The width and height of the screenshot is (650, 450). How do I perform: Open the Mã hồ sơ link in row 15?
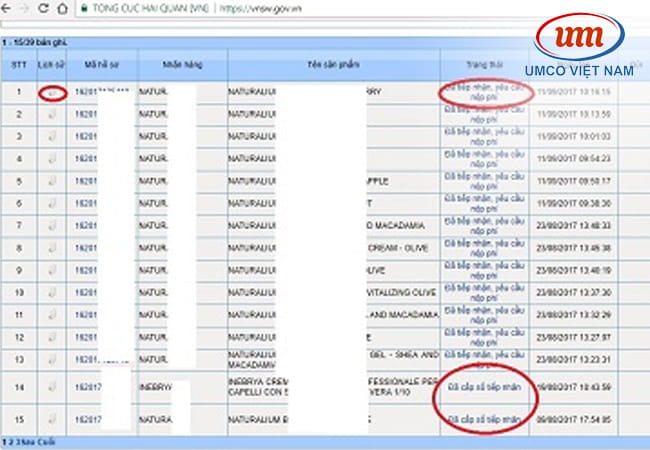click(88, 420)
